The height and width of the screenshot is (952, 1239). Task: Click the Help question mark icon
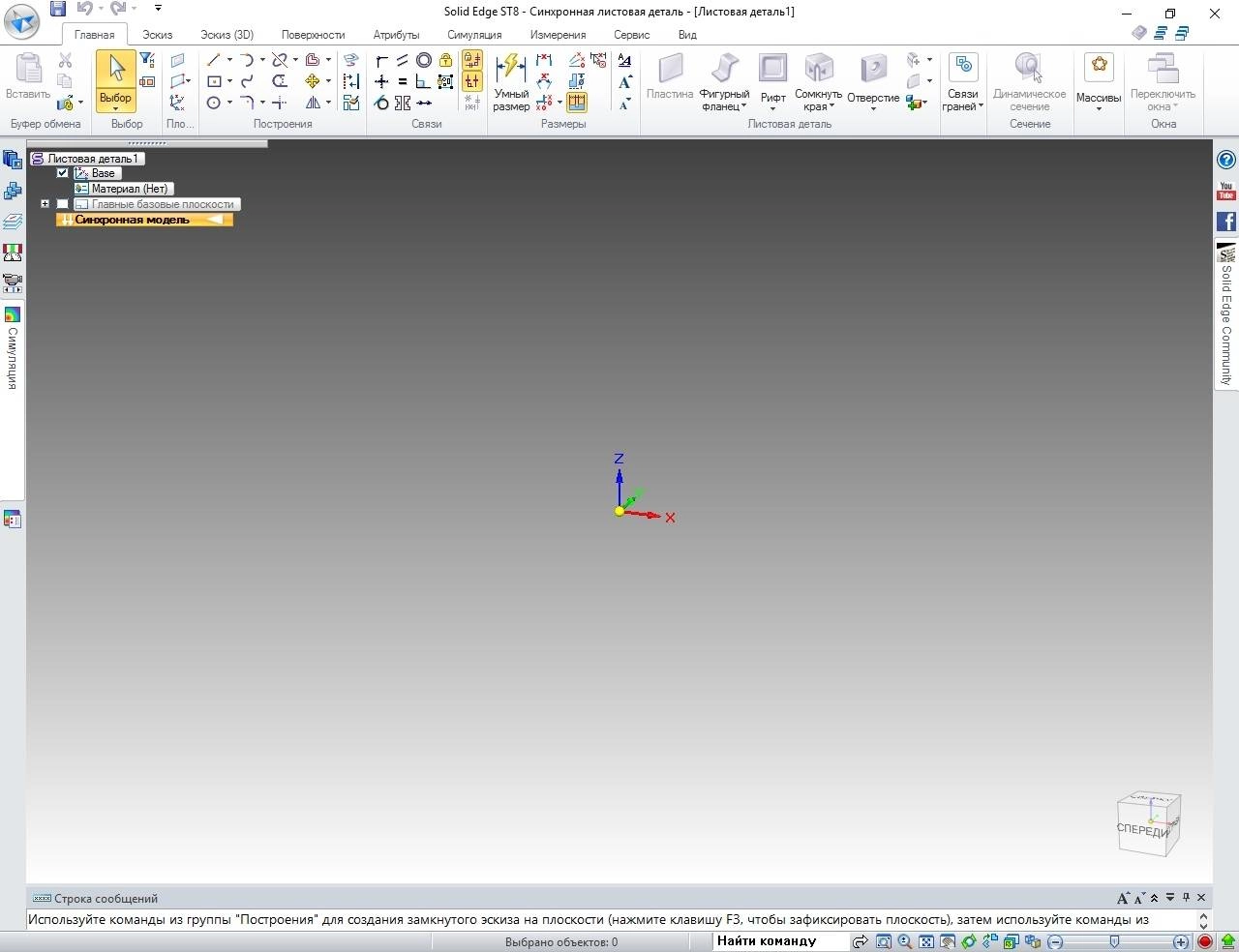click(x=1226, y=161)
